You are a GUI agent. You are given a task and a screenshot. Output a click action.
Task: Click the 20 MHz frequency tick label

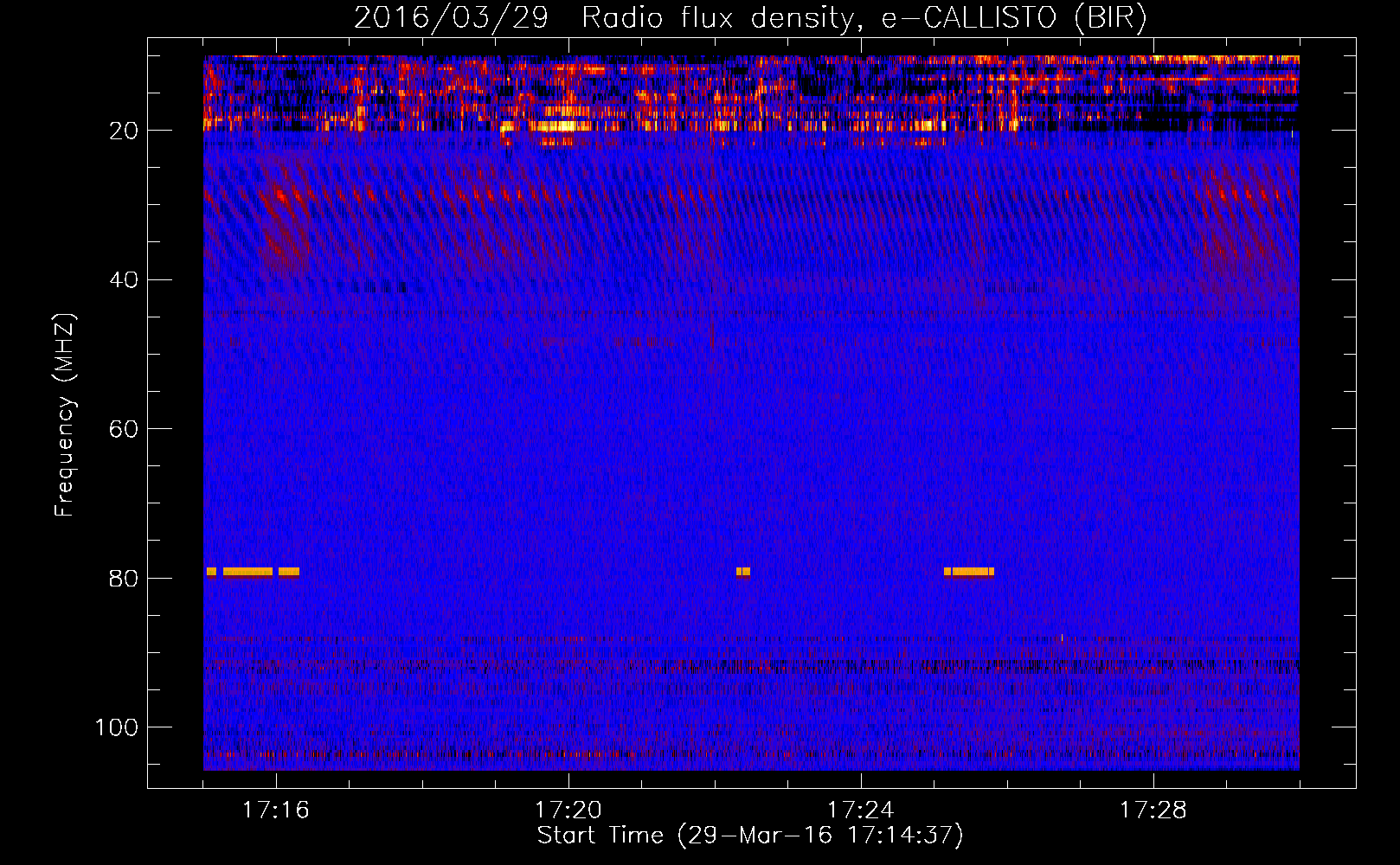click(x=124, y=131)
